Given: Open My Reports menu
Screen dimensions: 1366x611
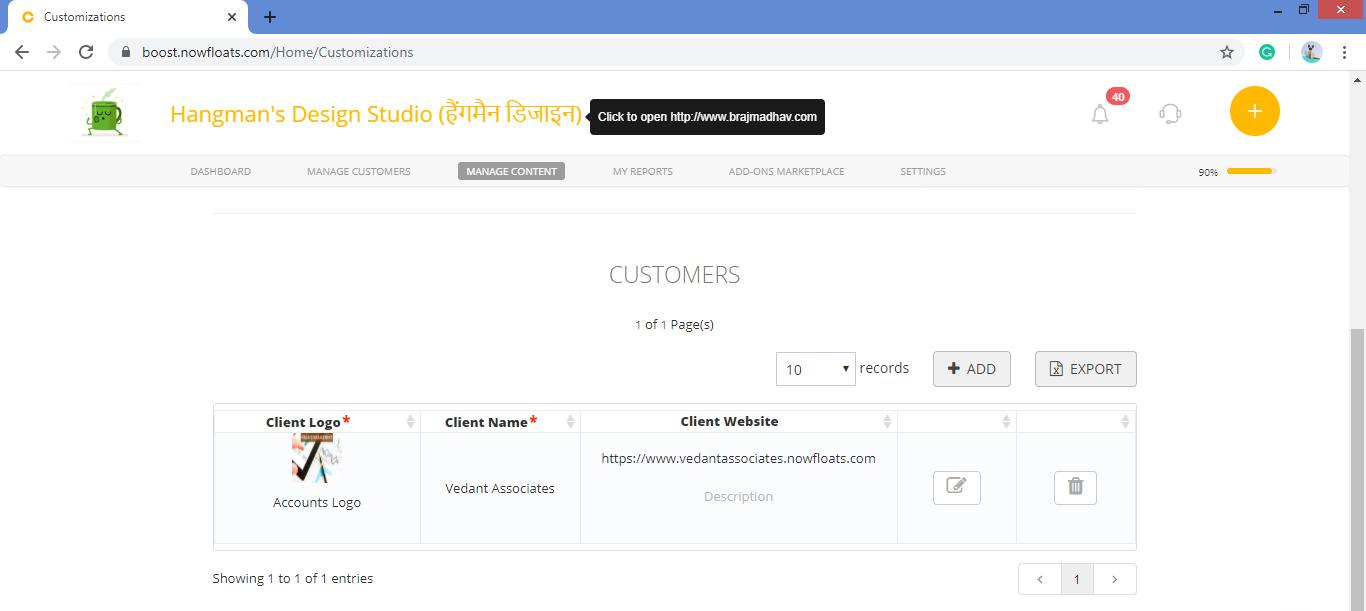Looking at the screenshot, I should pyautogui.click(x=643, y=171).
